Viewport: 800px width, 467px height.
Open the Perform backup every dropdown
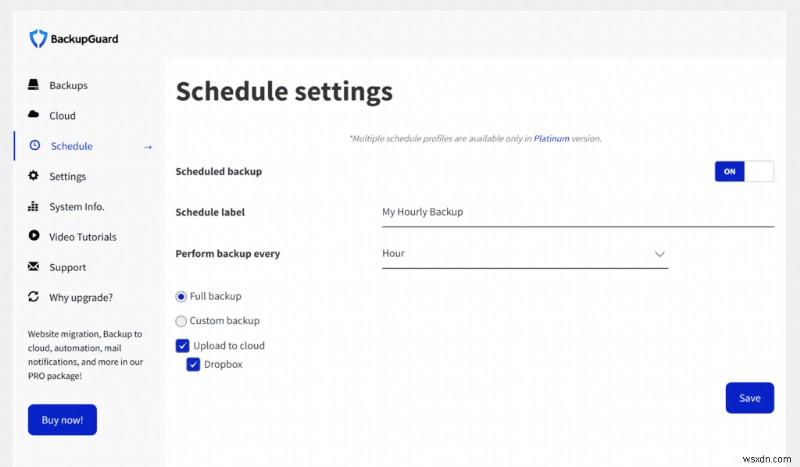coord(524,254)
